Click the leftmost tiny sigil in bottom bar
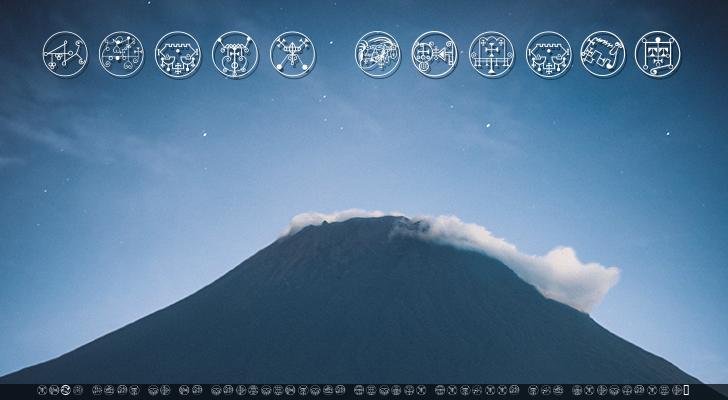This screenshot has height=400, width=728. (x=42, y=390)
